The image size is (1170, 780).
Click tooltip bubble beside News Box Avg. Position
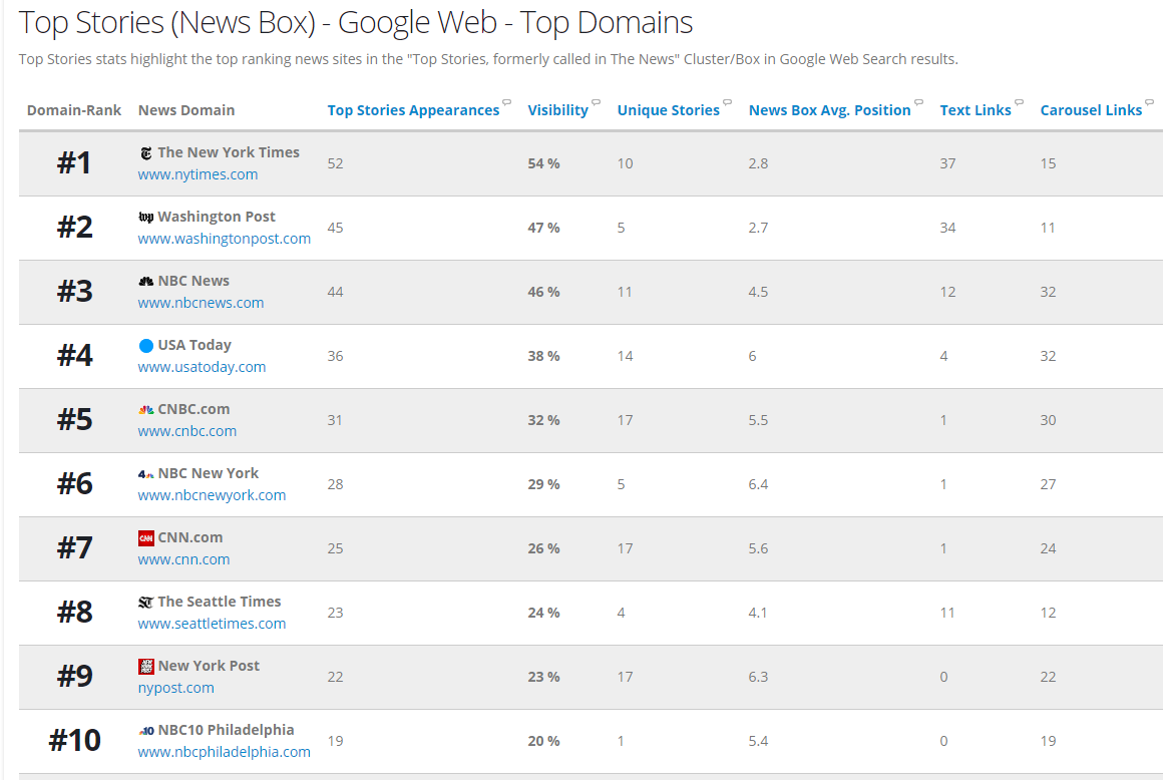(919, 102)
